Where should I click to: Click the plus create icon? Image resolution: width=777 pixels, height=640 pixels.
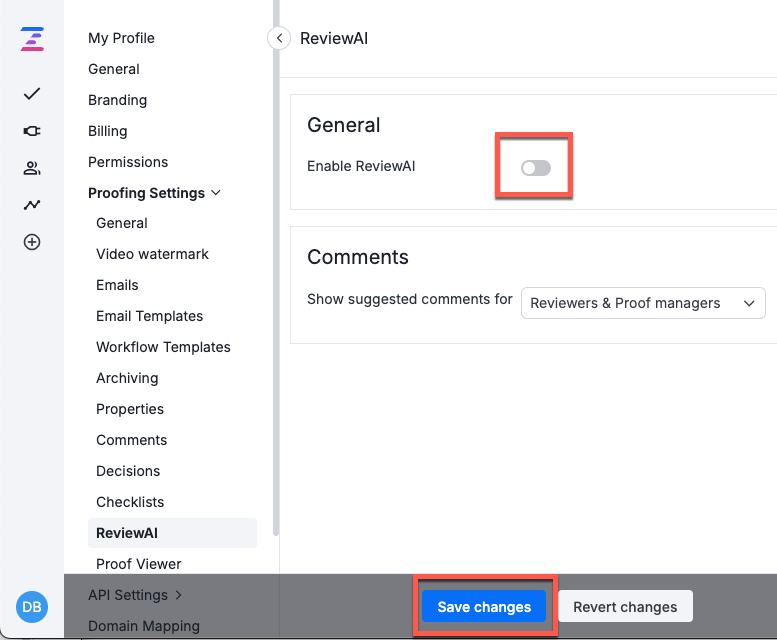click(32, 242)
